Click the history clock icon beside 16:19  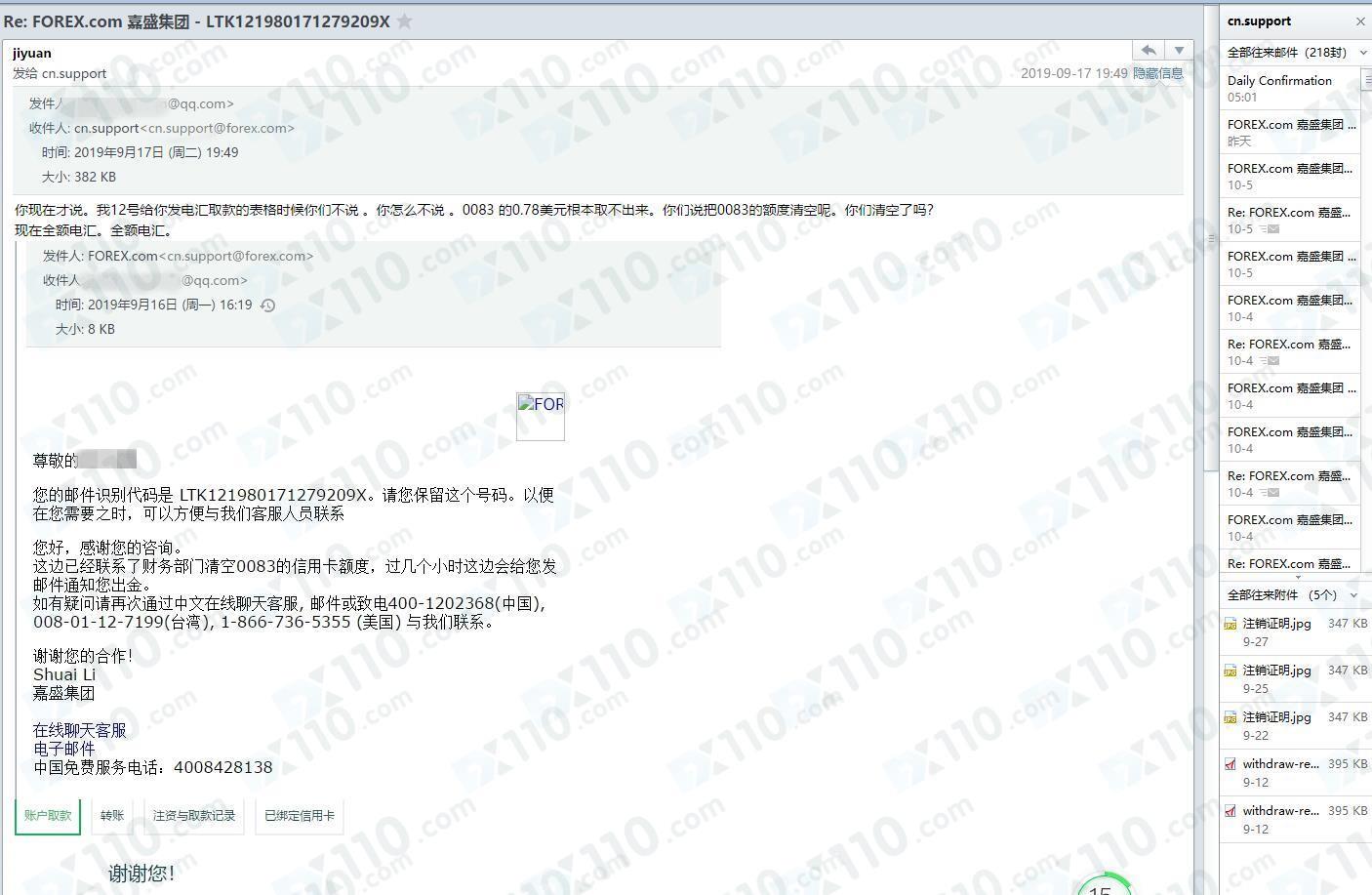pyautogui.click(x=268, y=305)
